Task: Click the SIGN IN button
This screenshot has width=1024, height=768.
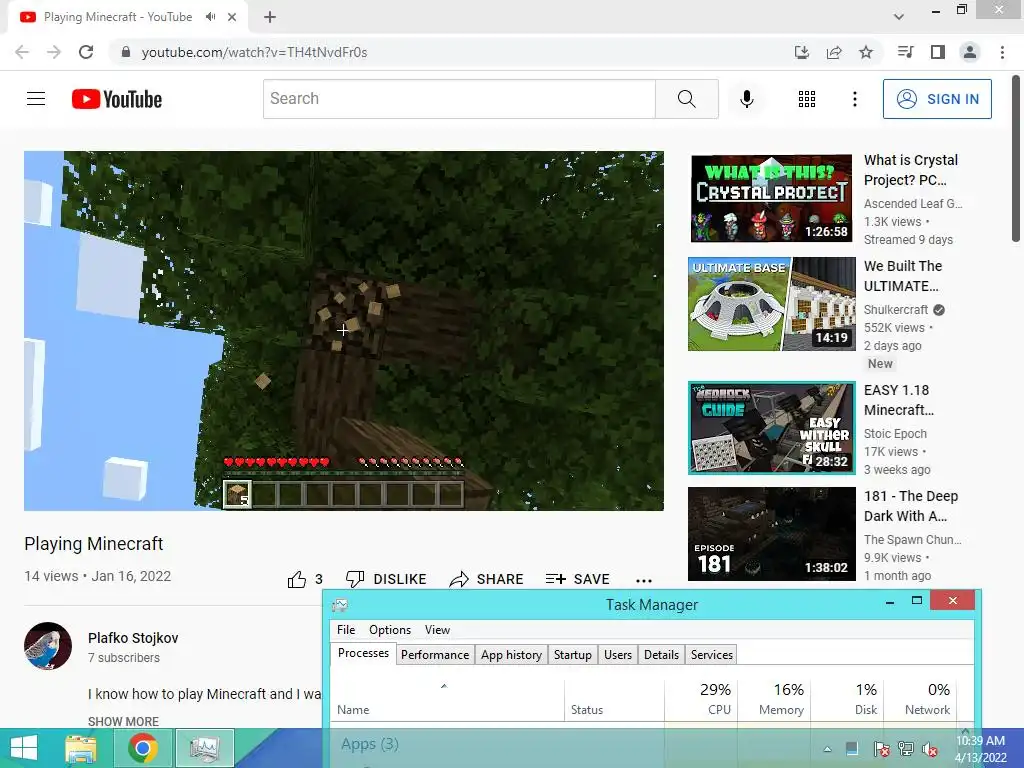Action: 937,99
